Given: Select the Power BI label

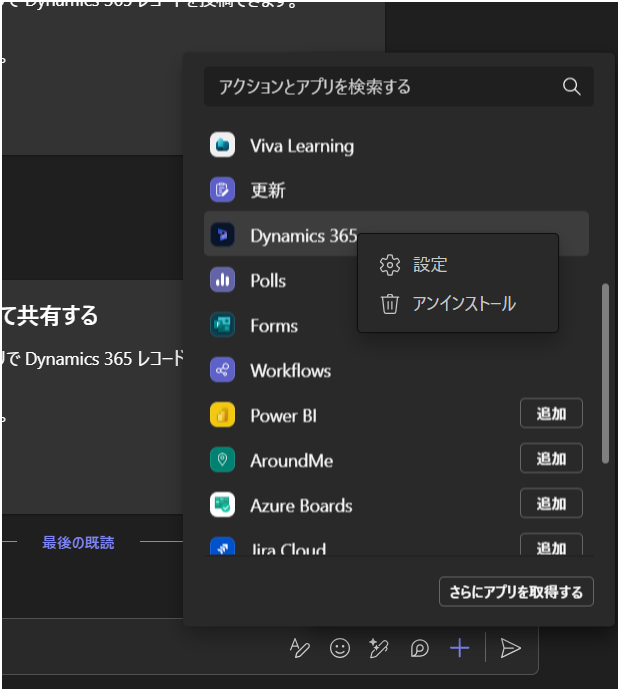Looking at the screenshot, I should point(283,416).
